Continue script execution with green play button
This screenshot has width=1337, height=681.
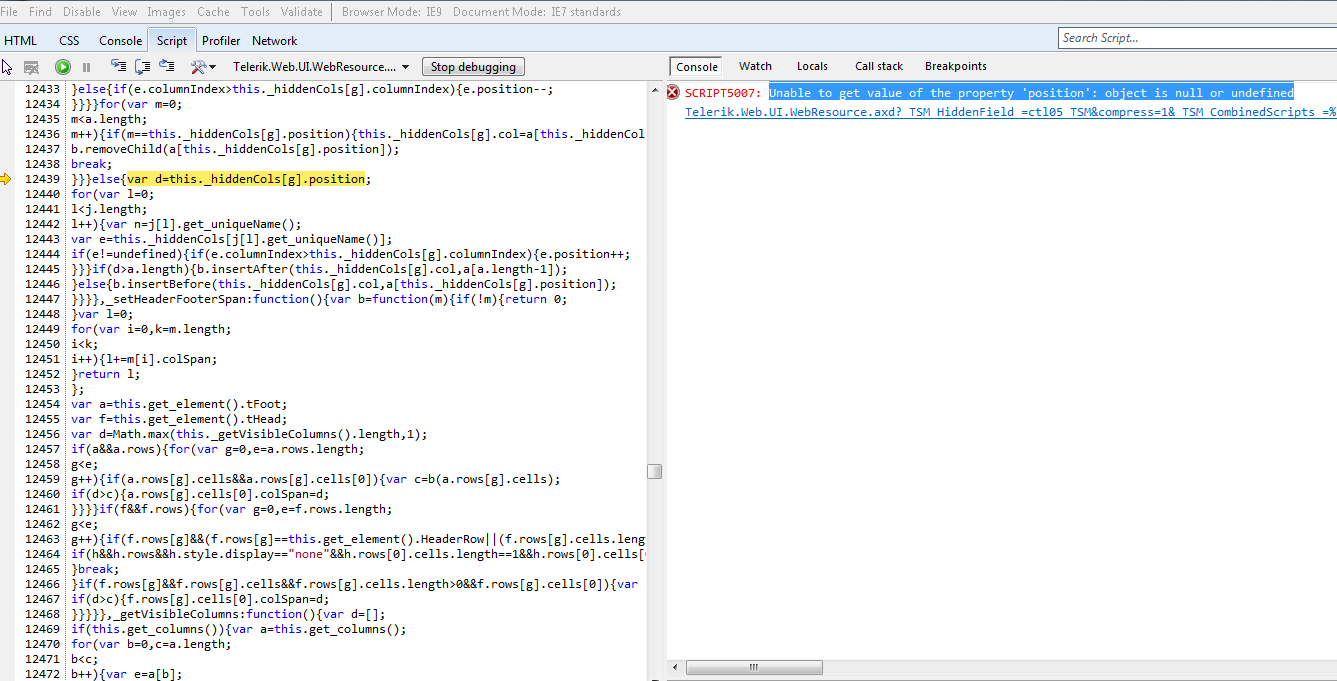coord(63,67)
